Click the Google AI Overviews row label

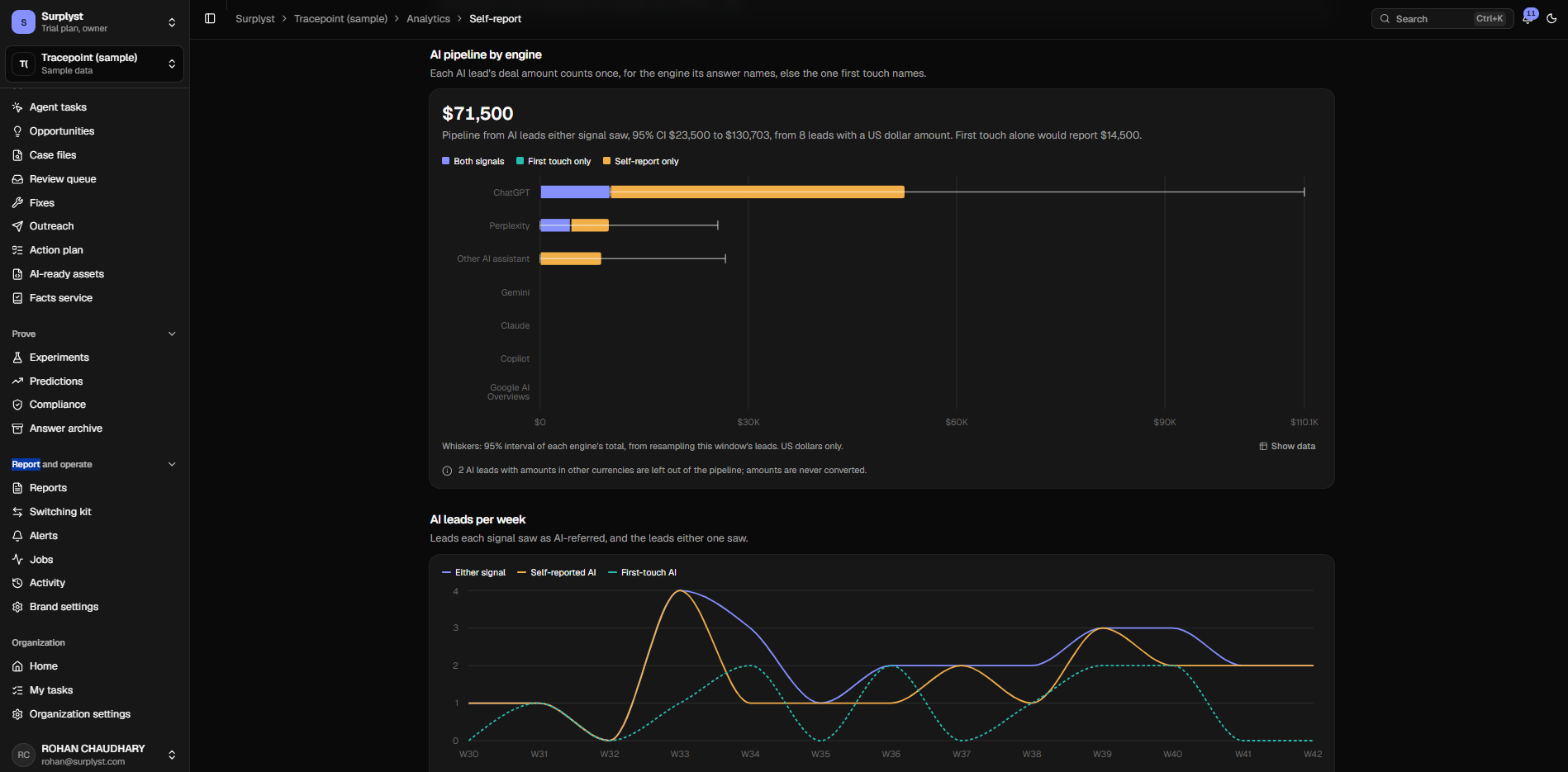[x=509, y=392]
